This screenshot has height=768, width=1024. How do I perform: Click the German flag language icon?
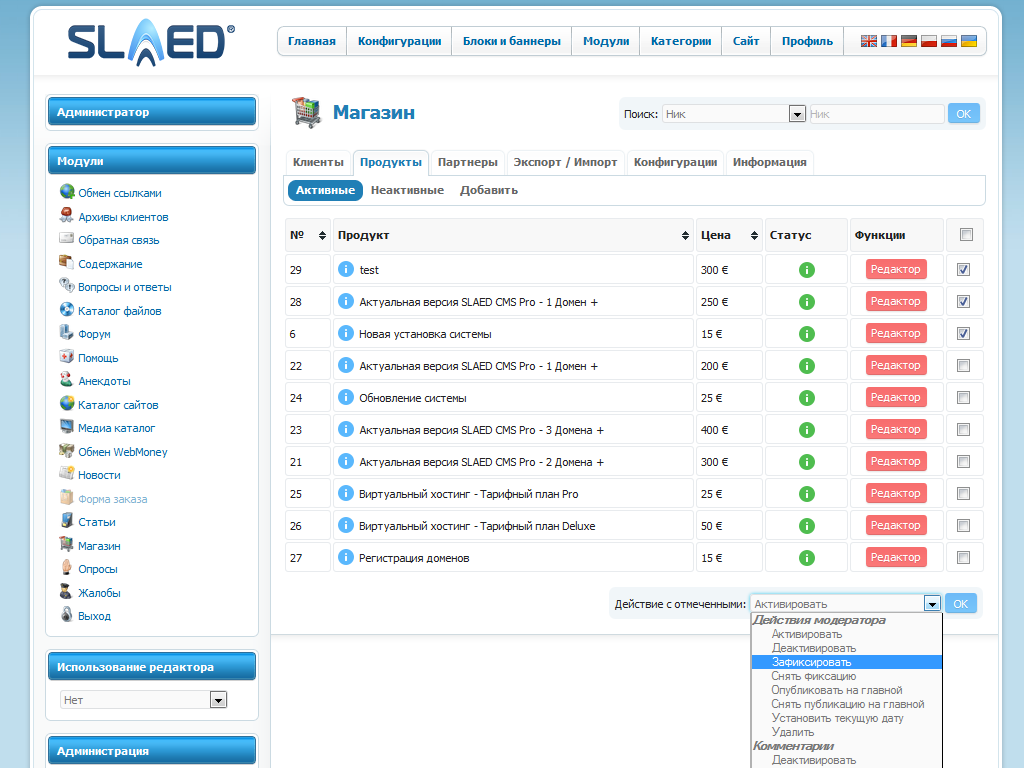[909, 41]
